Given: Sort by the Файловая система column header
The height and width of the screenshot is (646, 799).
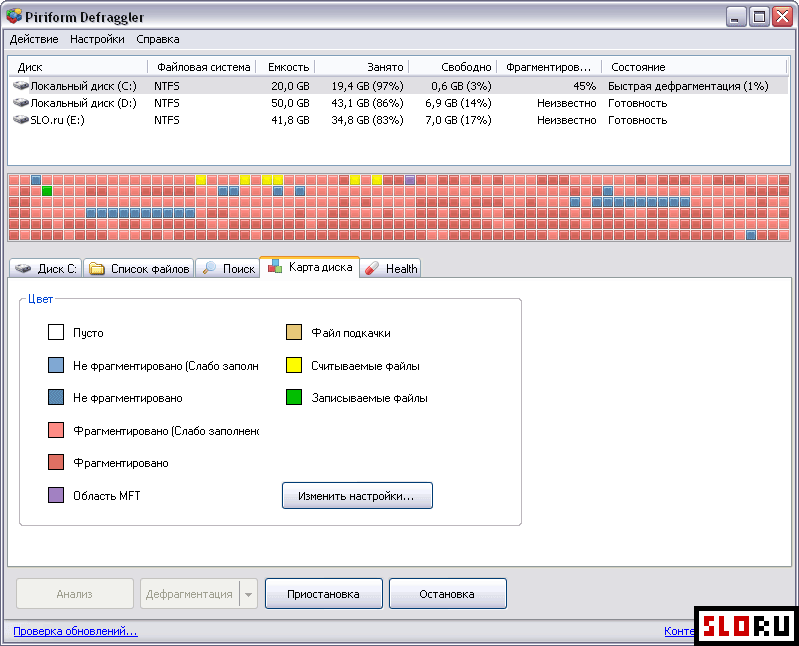Looking at the screenshot, I should pos(202,67).
